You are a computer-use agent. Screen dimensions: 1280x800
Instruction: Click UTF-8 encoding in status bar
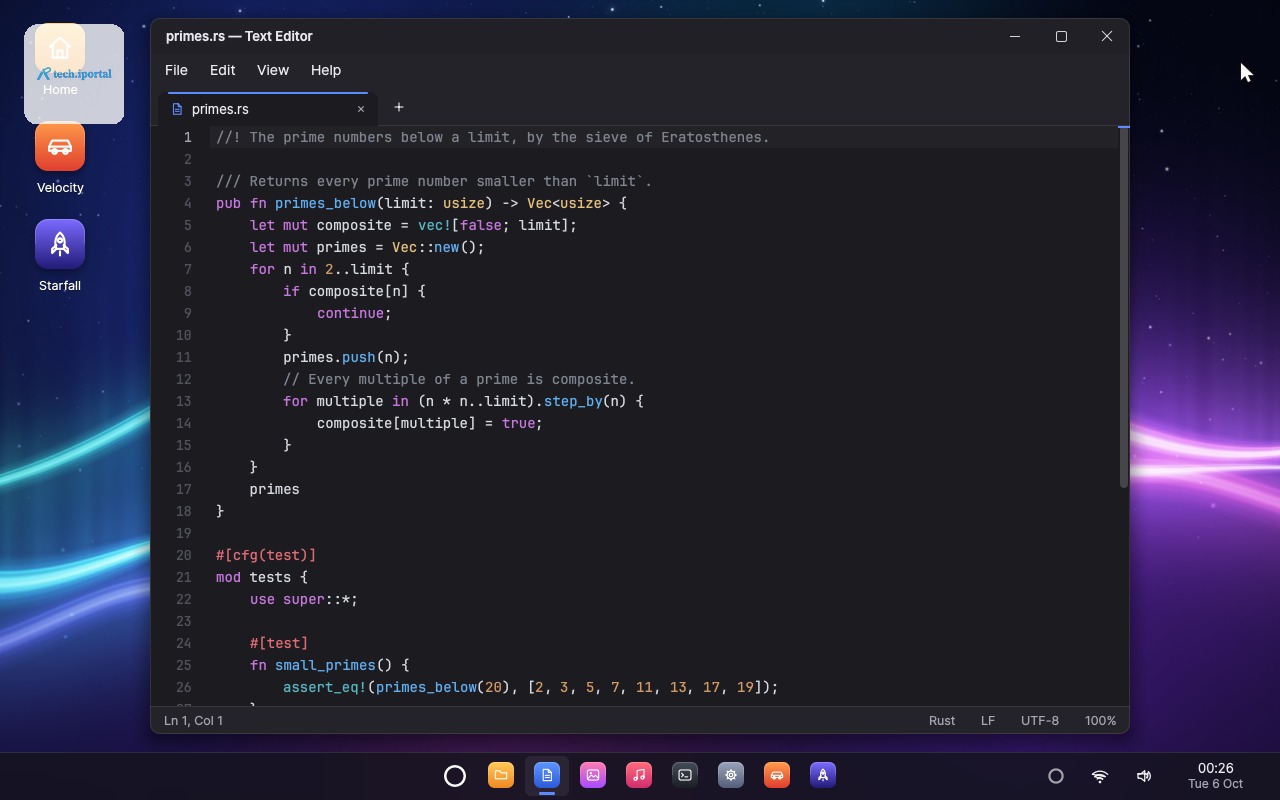pyautogui.click(x=1040, y=720)
